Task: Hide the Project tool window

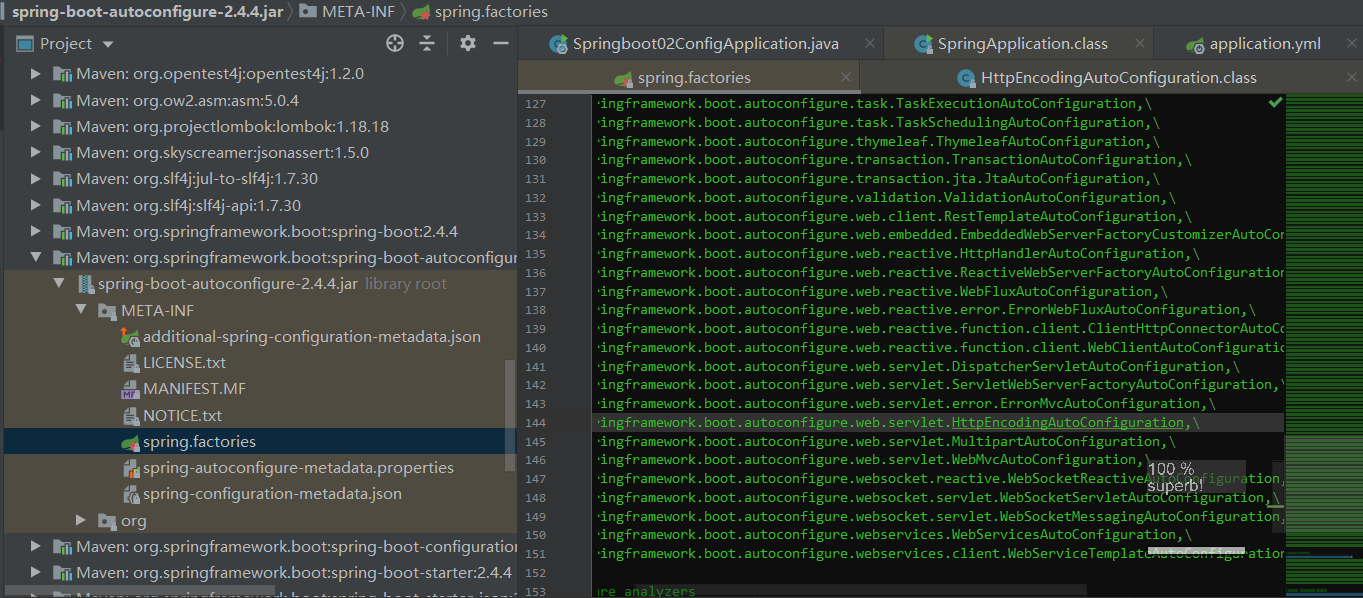Action: click(x=501, y=43)
